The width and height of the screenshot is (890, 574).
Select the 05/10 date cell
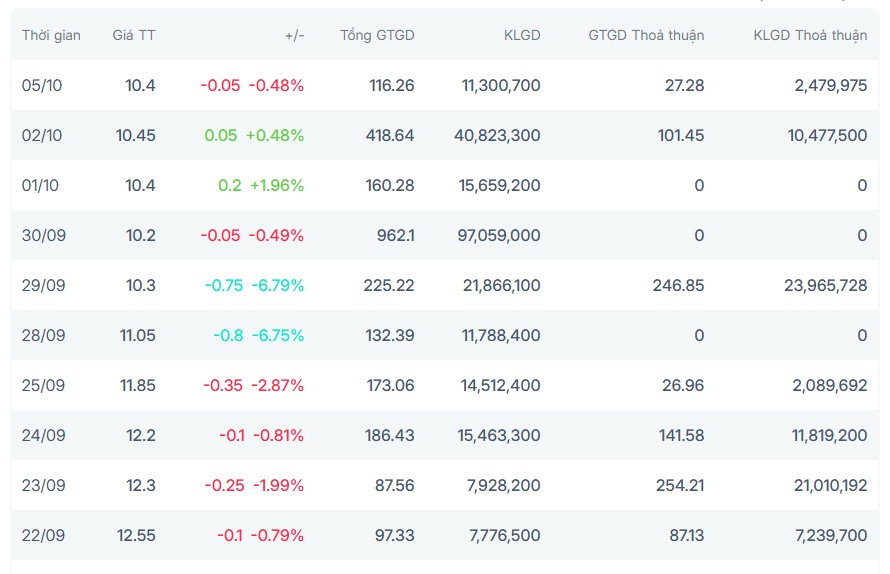point(42,85)
